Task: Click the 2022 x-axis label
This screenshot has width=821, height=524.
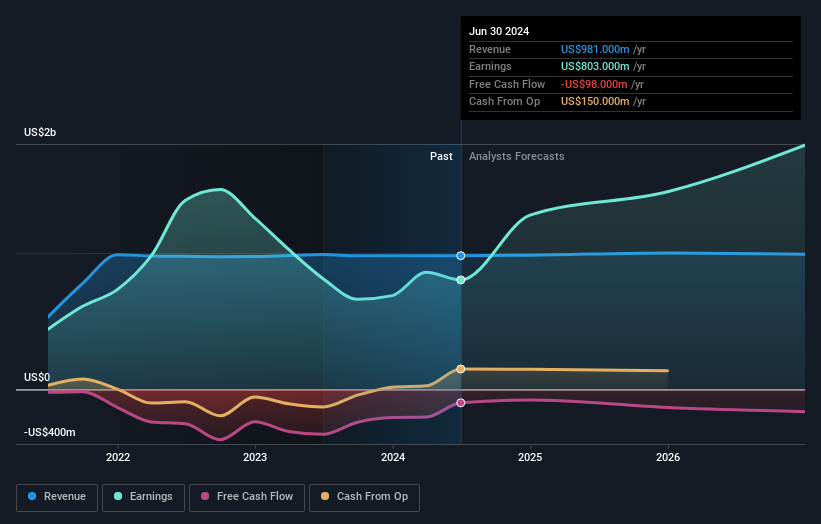Action: coord(118,457)
